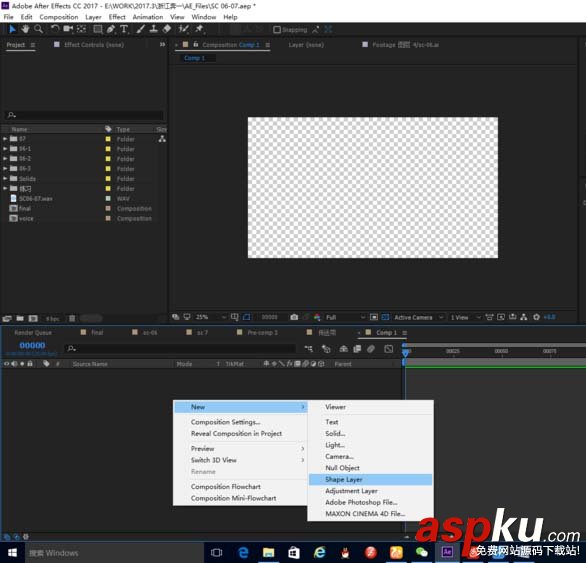The height and width of the screenshot is (563, 586).
Task: Expand the 06-1 folder
Action: [x=5, y=148]
